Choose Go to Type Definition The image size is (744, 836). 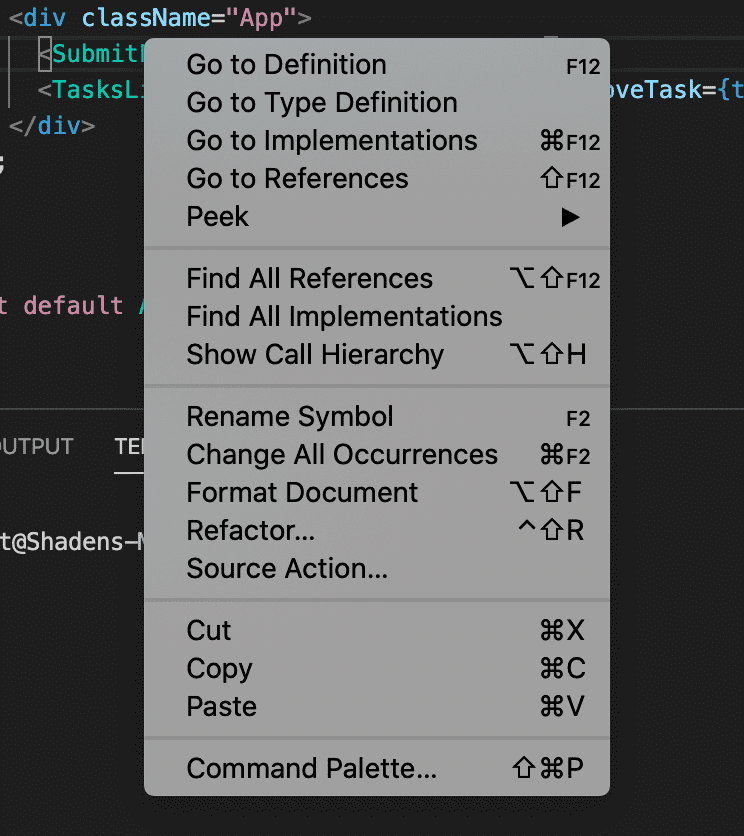click(x=321, y=103)
